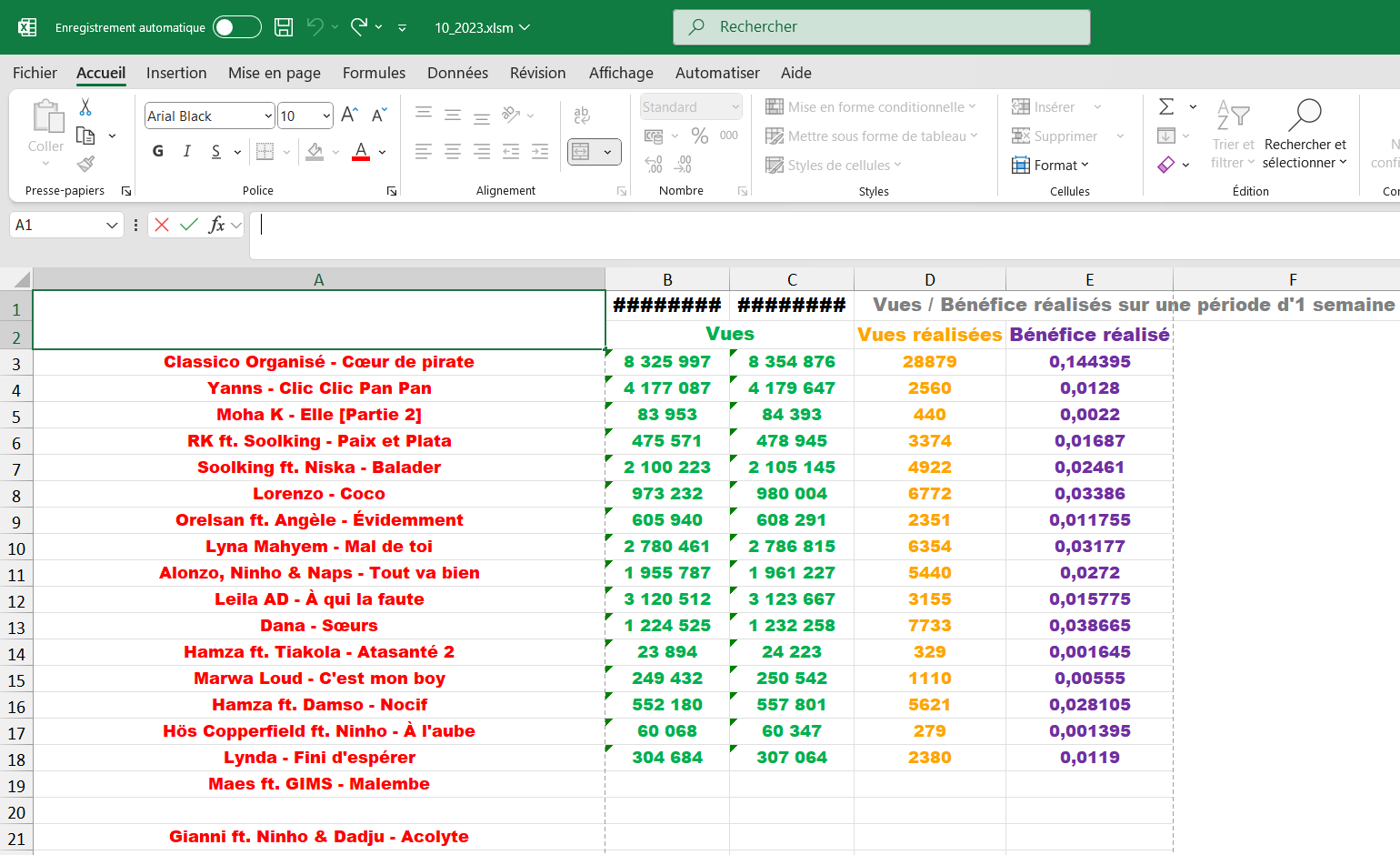Click the Save disk icon
The height and width of the screenshot is (855, 1400).
point(284,27)
